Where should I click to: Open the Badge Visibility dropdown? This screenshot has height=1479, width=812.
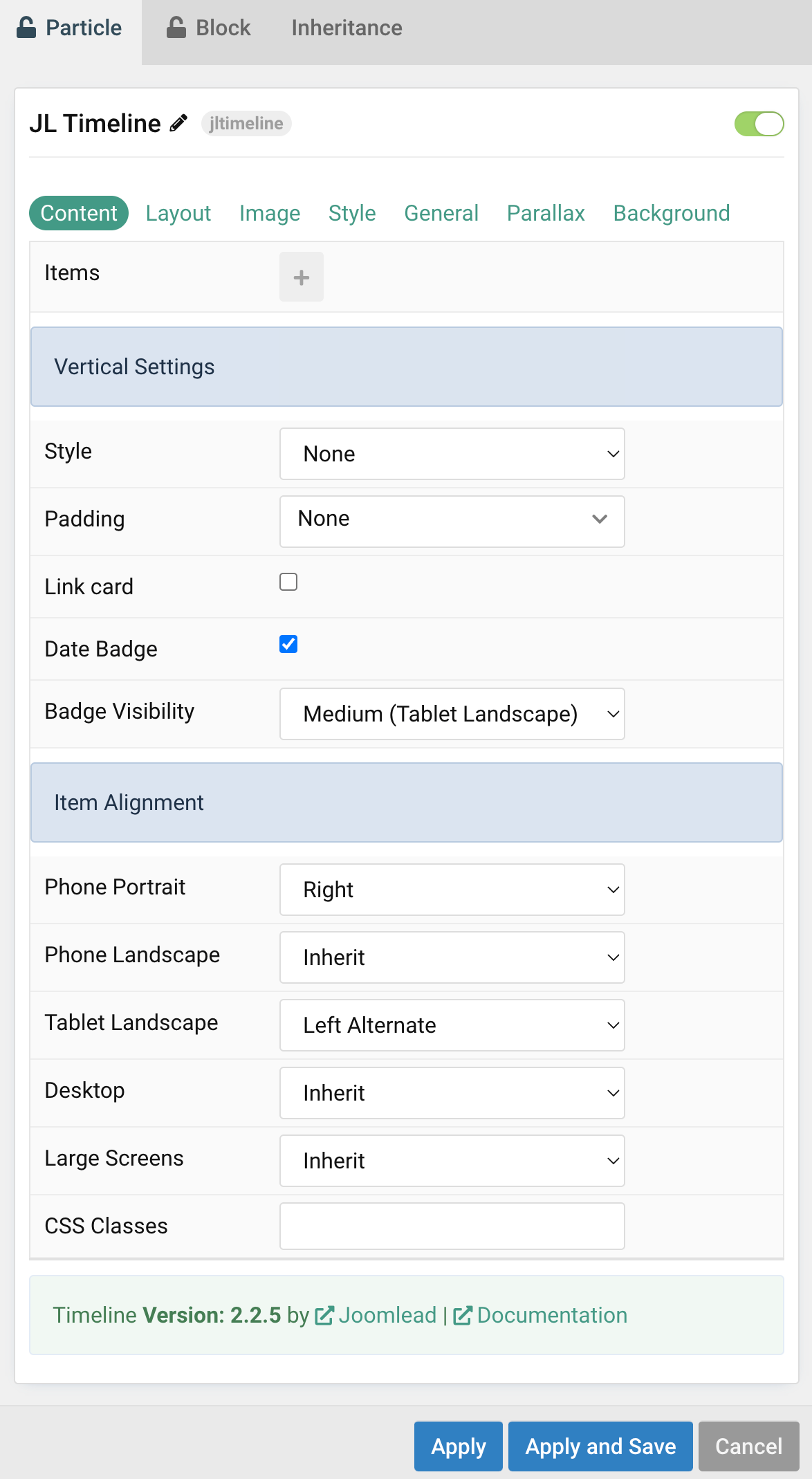(x=452, y=713)
